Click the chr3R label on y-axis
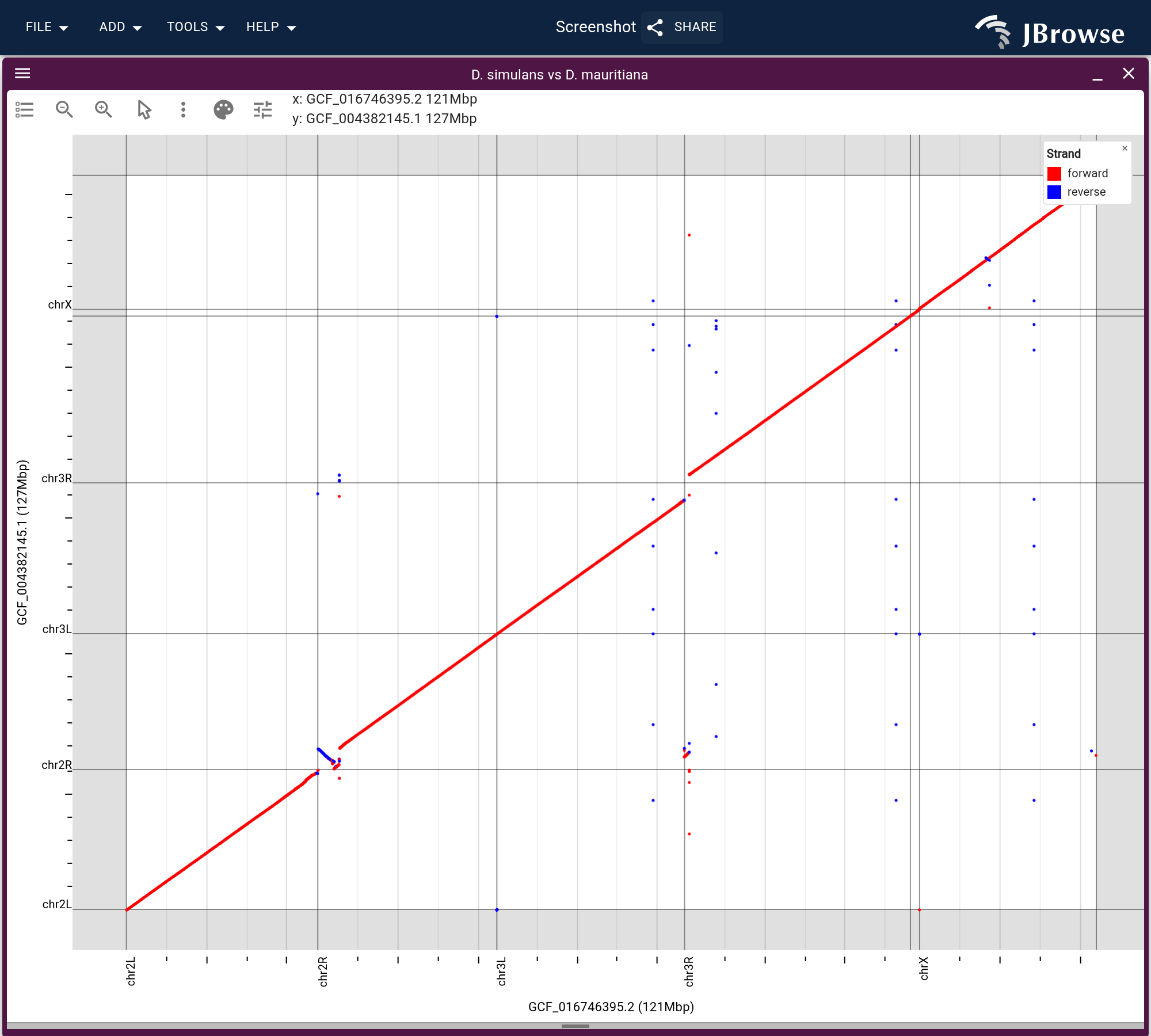The height and width of the screenshot is (1036, 1151). coord(57,478)
